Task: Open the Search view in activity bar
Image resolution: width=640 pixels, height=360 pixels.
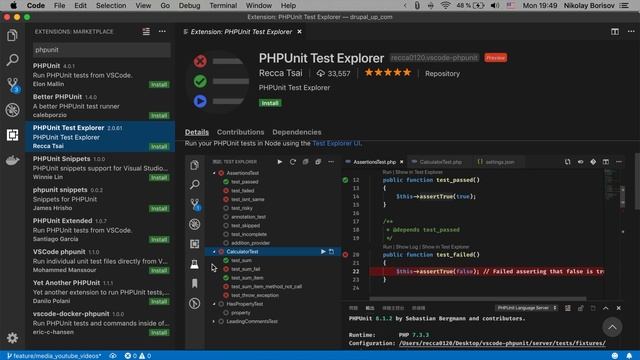Action: pos(12,60)
